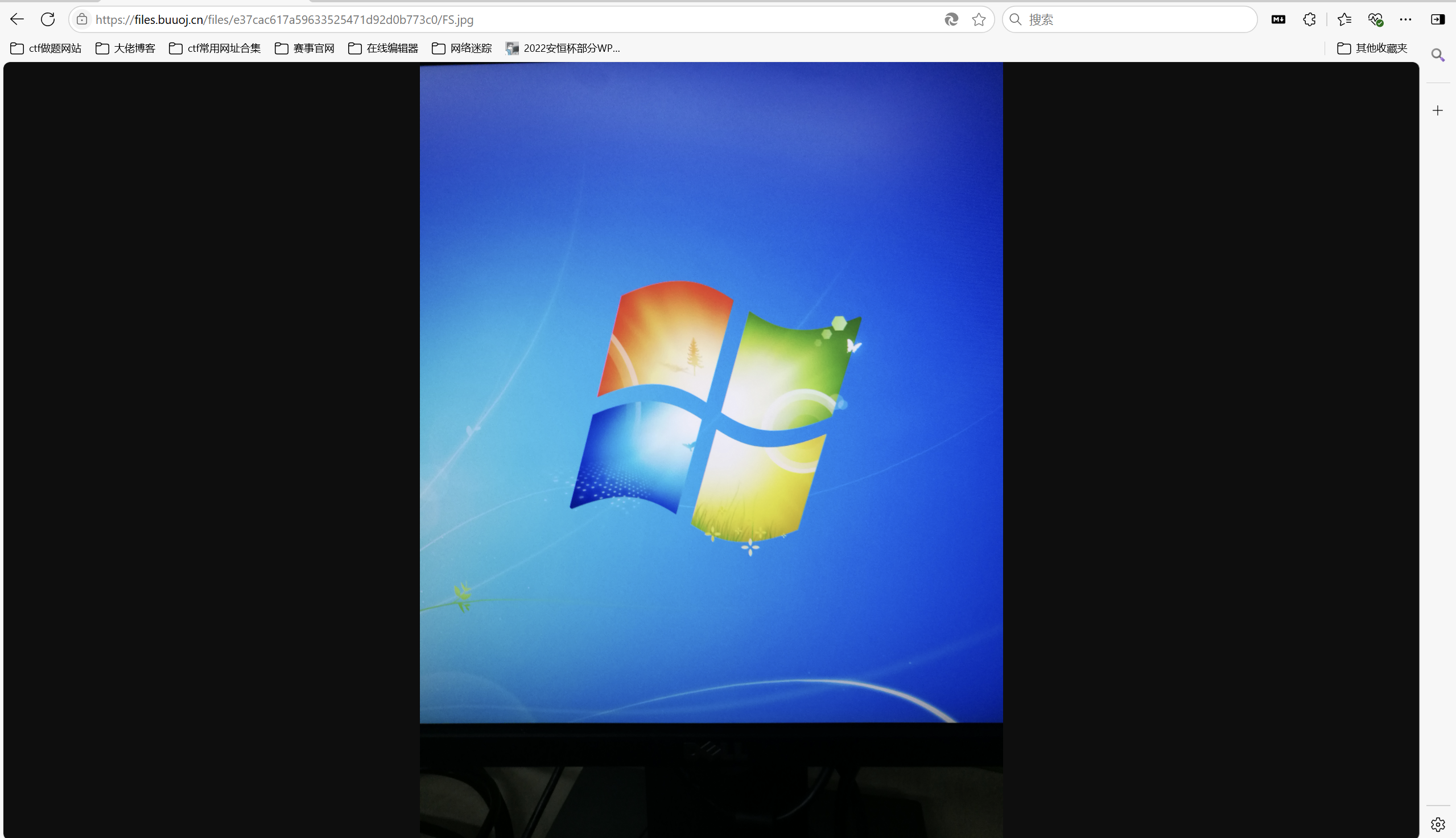The height and width of the screenshot is (838, 1456).
Task: Reload the FS.jpg page
Action: [x=48, y=19]
